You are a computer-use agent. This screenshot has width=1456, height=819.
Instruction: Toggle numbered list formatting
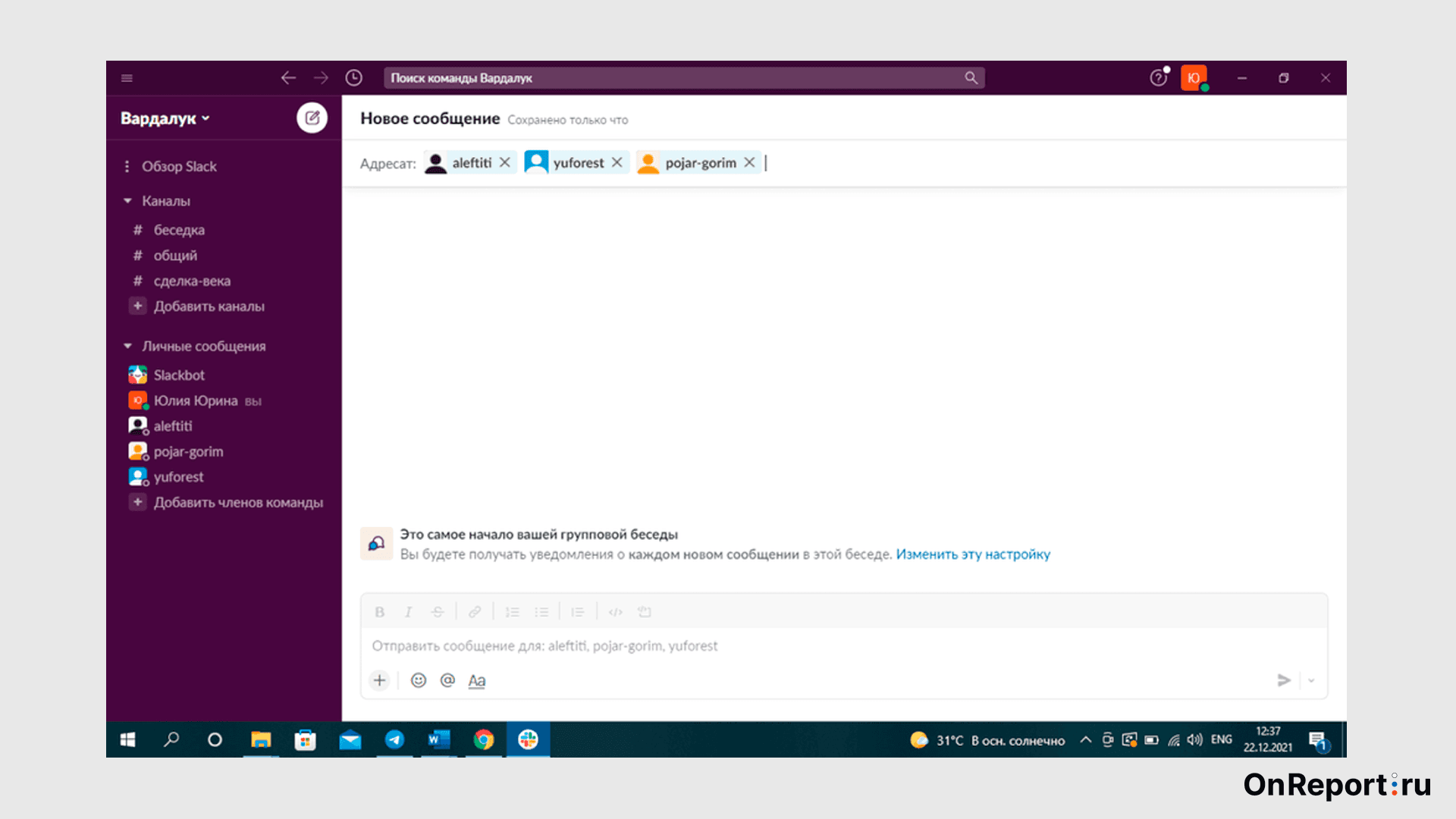tap(513, 612)
